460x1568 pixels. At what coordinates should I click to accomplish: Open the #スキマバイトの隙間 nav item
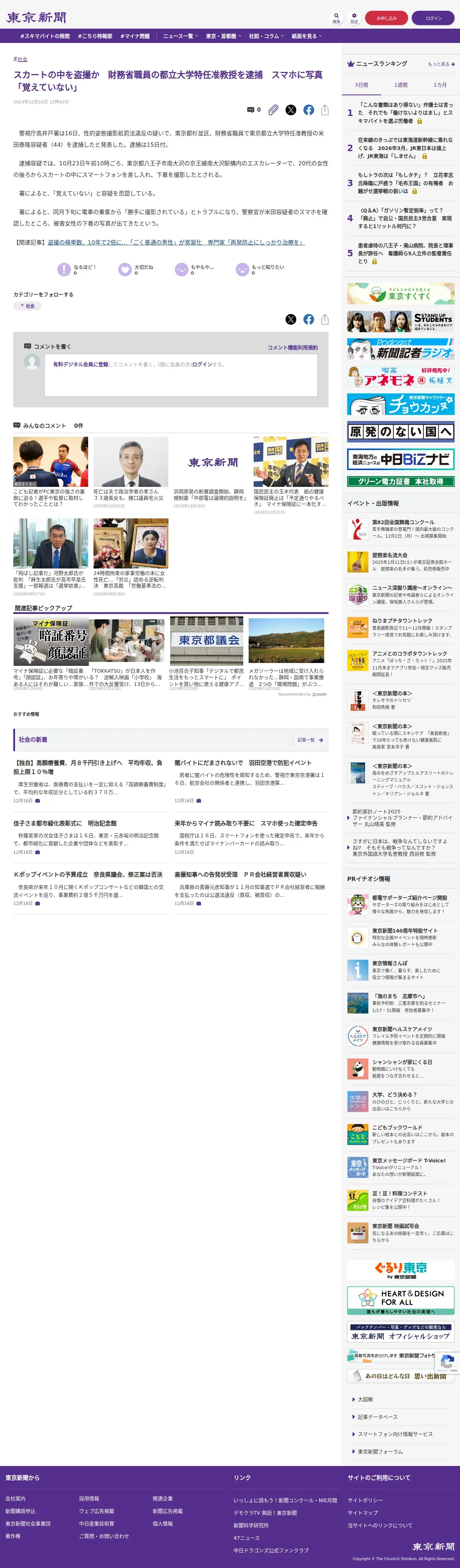(45, 37)
